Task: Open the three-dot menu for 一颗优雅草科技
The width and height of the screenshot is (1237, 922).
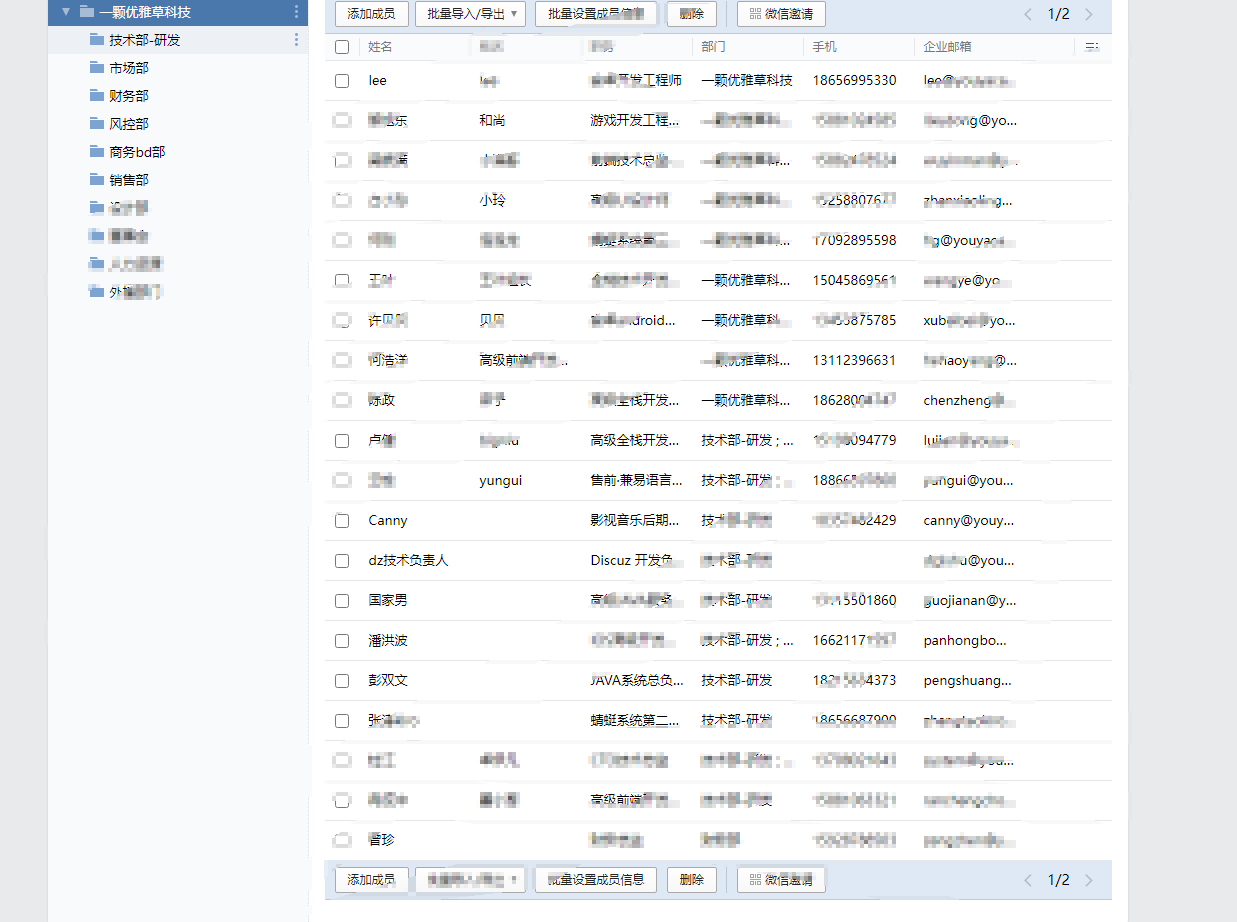Action: coord(296,12)
